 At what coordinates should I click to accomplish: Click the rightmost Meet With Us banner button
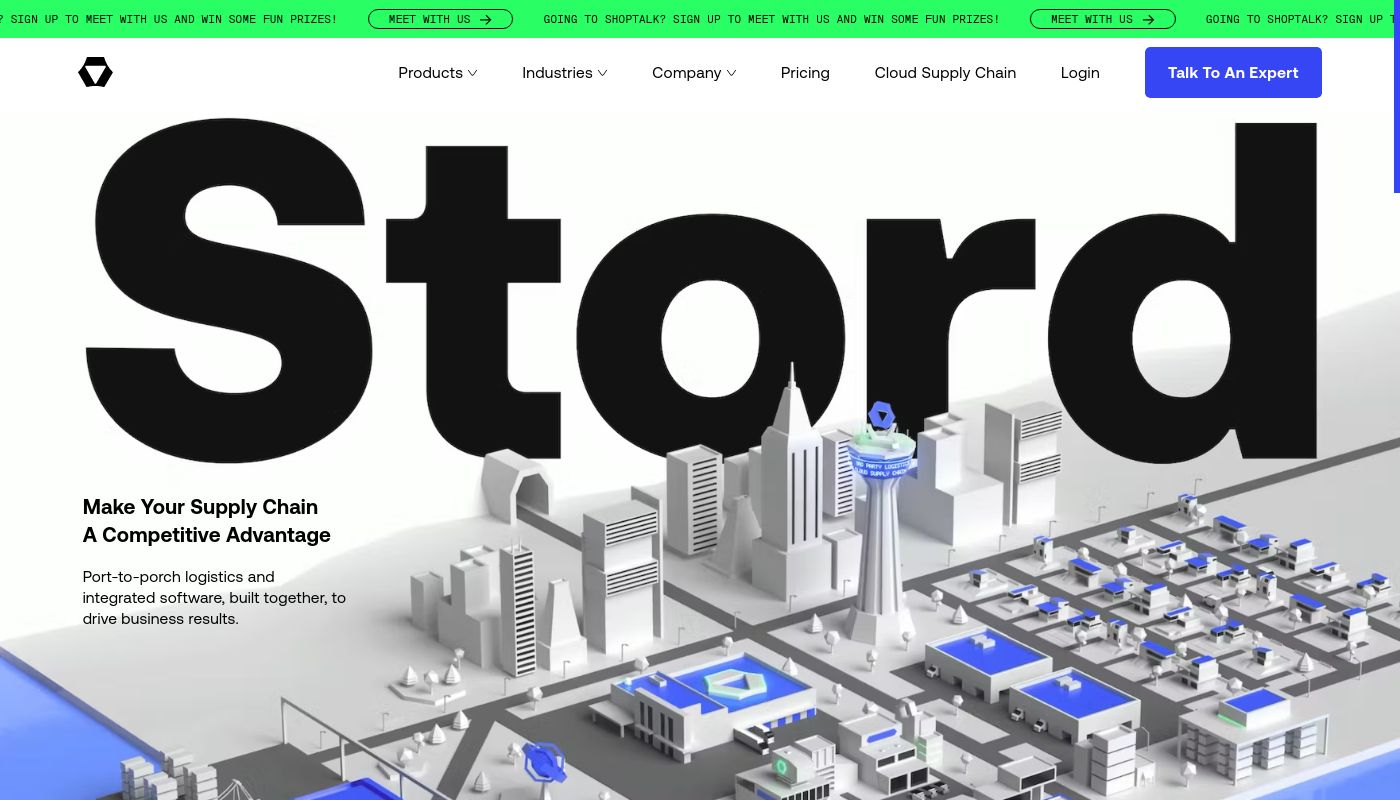pyautogui.click(x=1103, y=19)
